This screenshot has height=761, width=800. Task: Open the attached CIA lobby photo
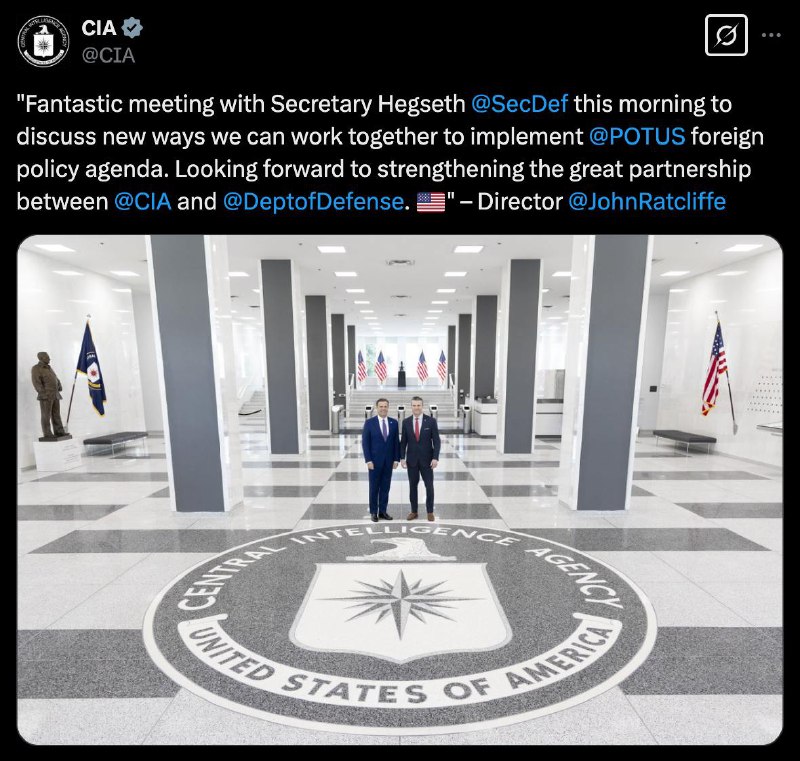tap(400, 490)
